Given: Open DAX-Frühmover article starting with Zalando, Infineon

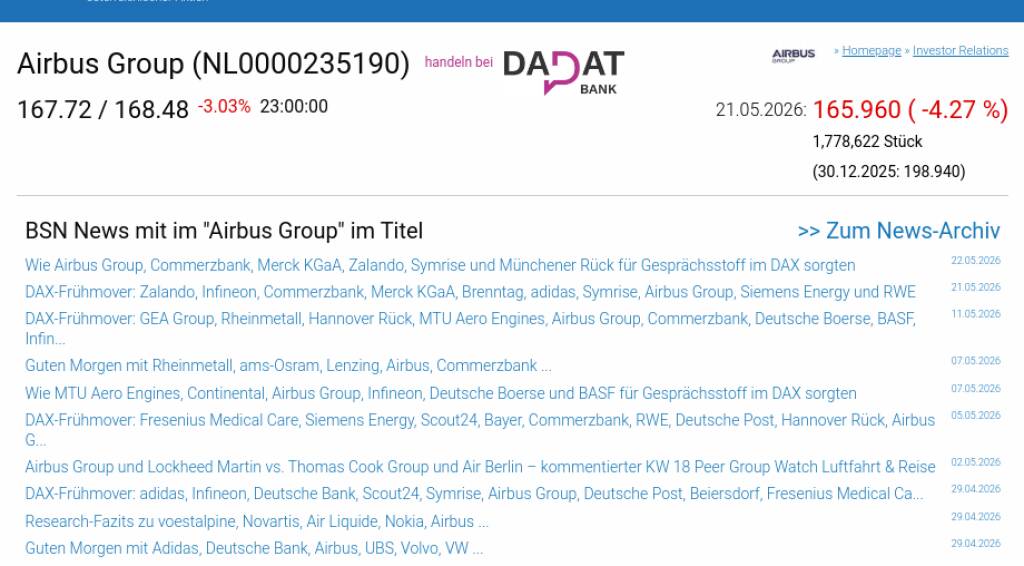Looking at the screenshot, I should click(470, 292).
